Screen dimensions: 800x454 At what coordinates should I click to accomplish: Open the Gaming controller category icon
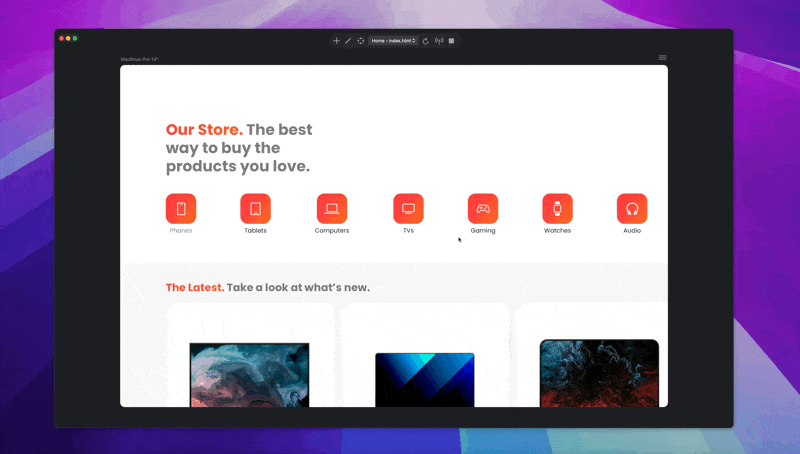click(483, 209)
